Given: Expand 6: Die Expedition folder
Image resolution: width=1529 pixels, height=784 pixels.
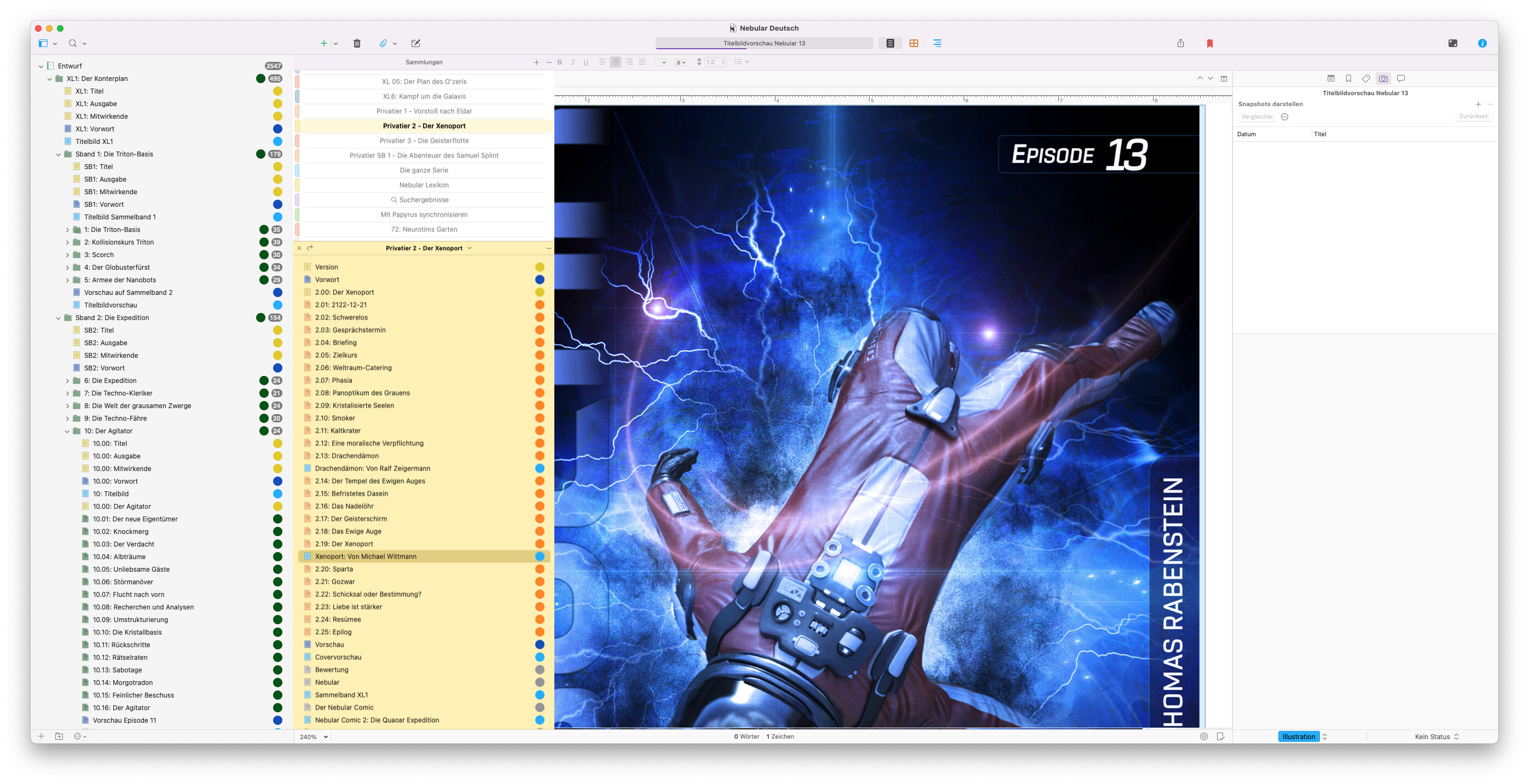Looking at the screenshot, I should pyautogui.click(x=67, y=381).
